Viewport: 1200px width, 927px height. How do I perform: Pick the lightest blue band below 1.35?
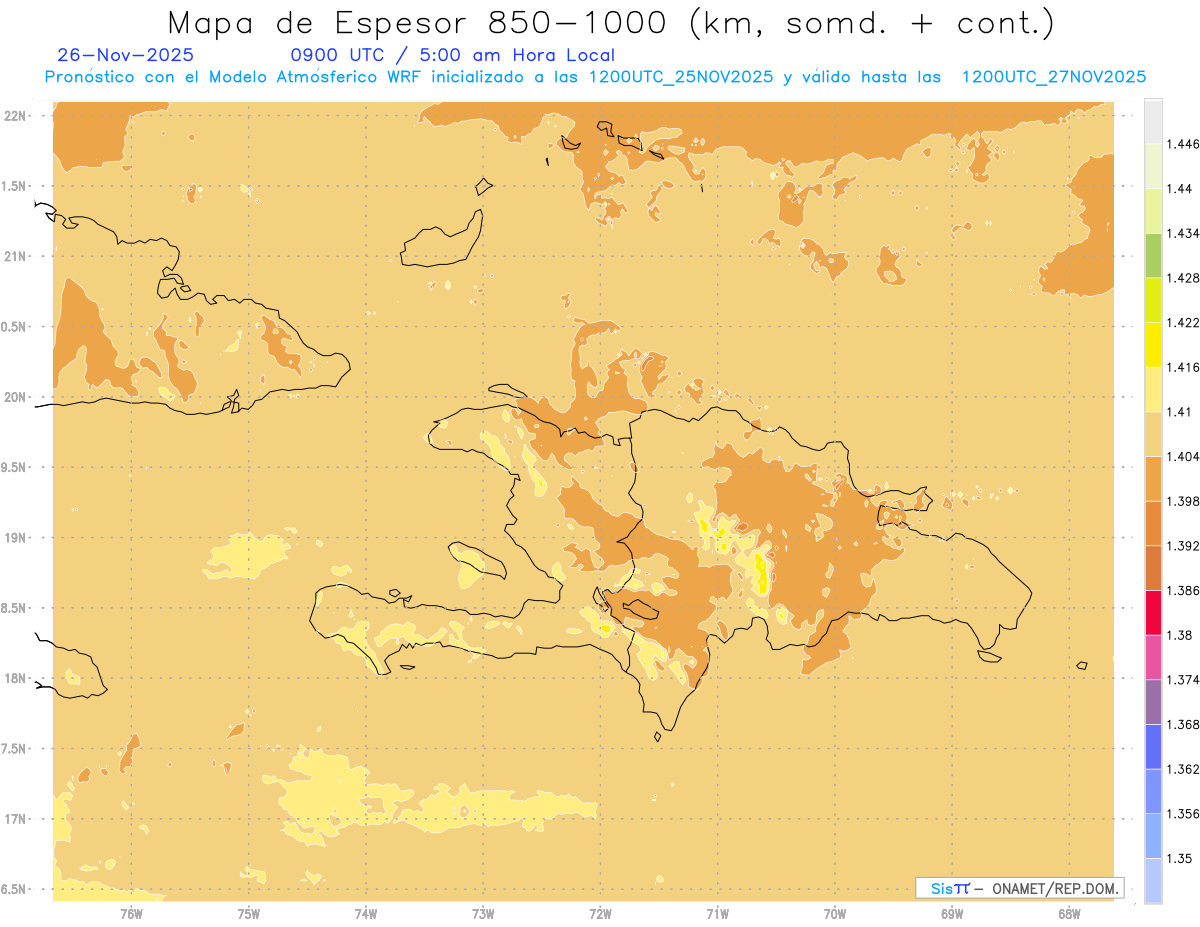pos(1153,881)
